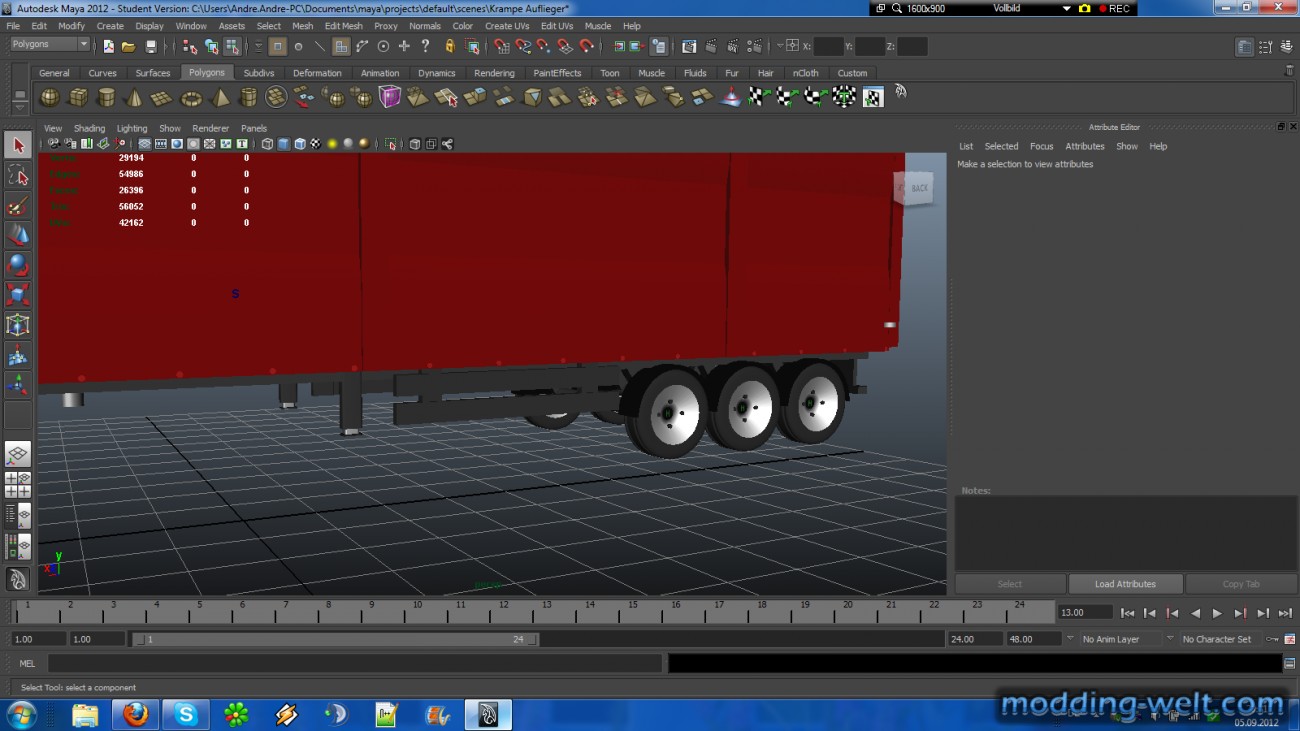Screen dimensions: 1300x731
Task: Create a polygon cylinder from the shelf
Action: tap(105, 97)
